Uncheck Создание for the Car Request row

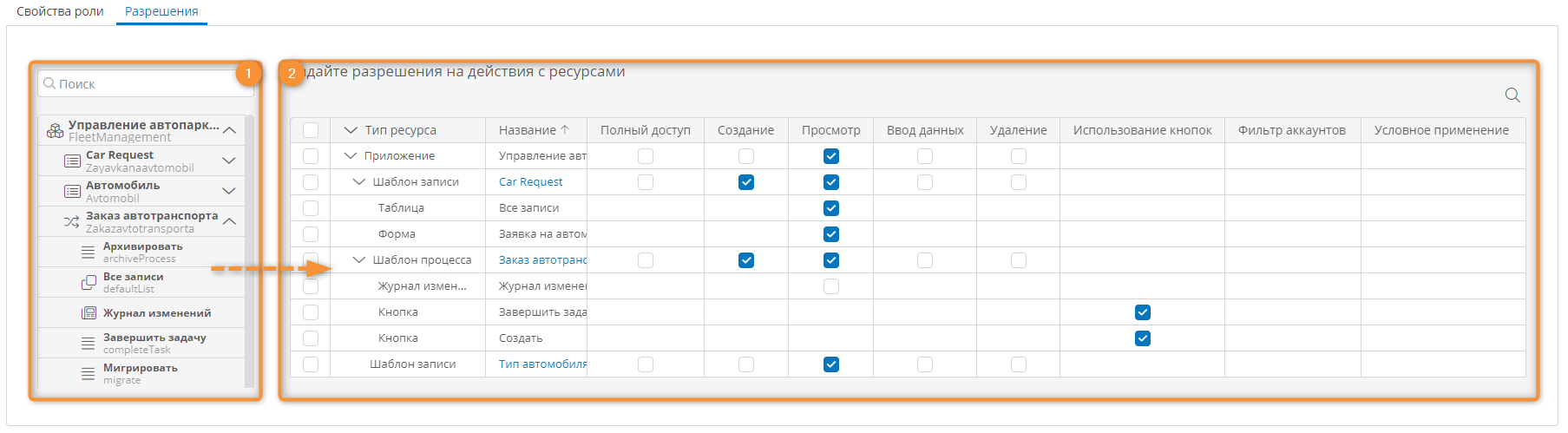[x=746, y=182]
